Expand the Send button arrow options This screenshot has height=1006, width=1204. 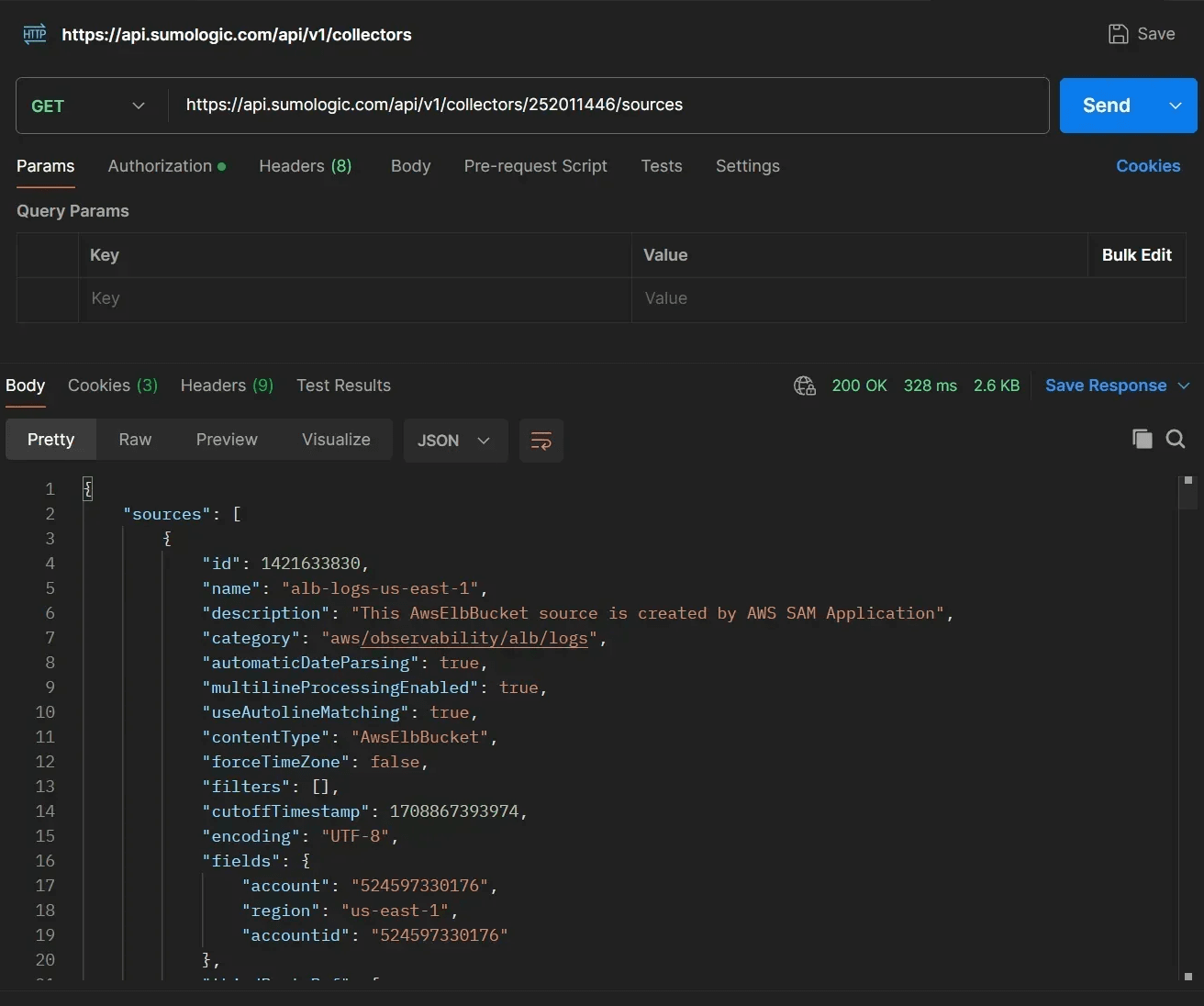pyautogui.click(x=1176, y=106)
